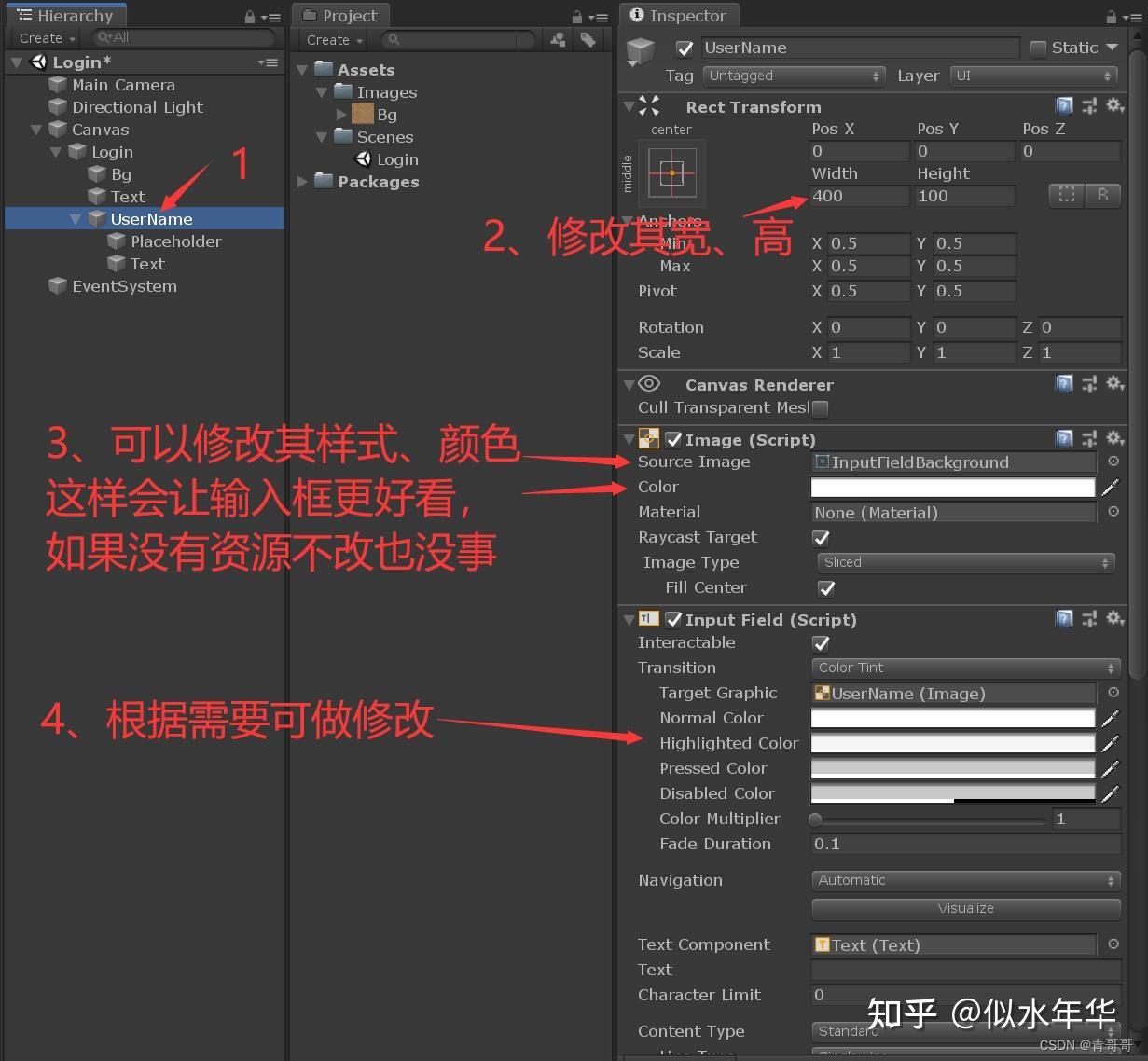This screenshot has width=1148, height=1061.
Task: Open Navigation dropdown showing Automatic
Action: pos(966,880)
